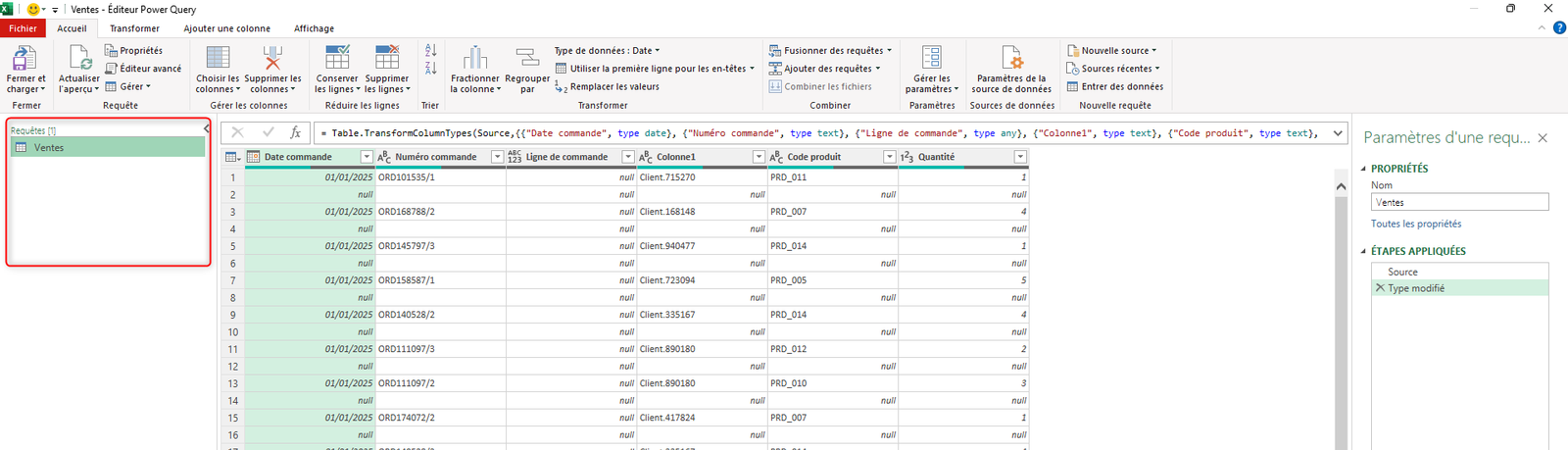1568x450 pixels.
Task: Click the Fermer et charger icon
Action: (24, 58)
